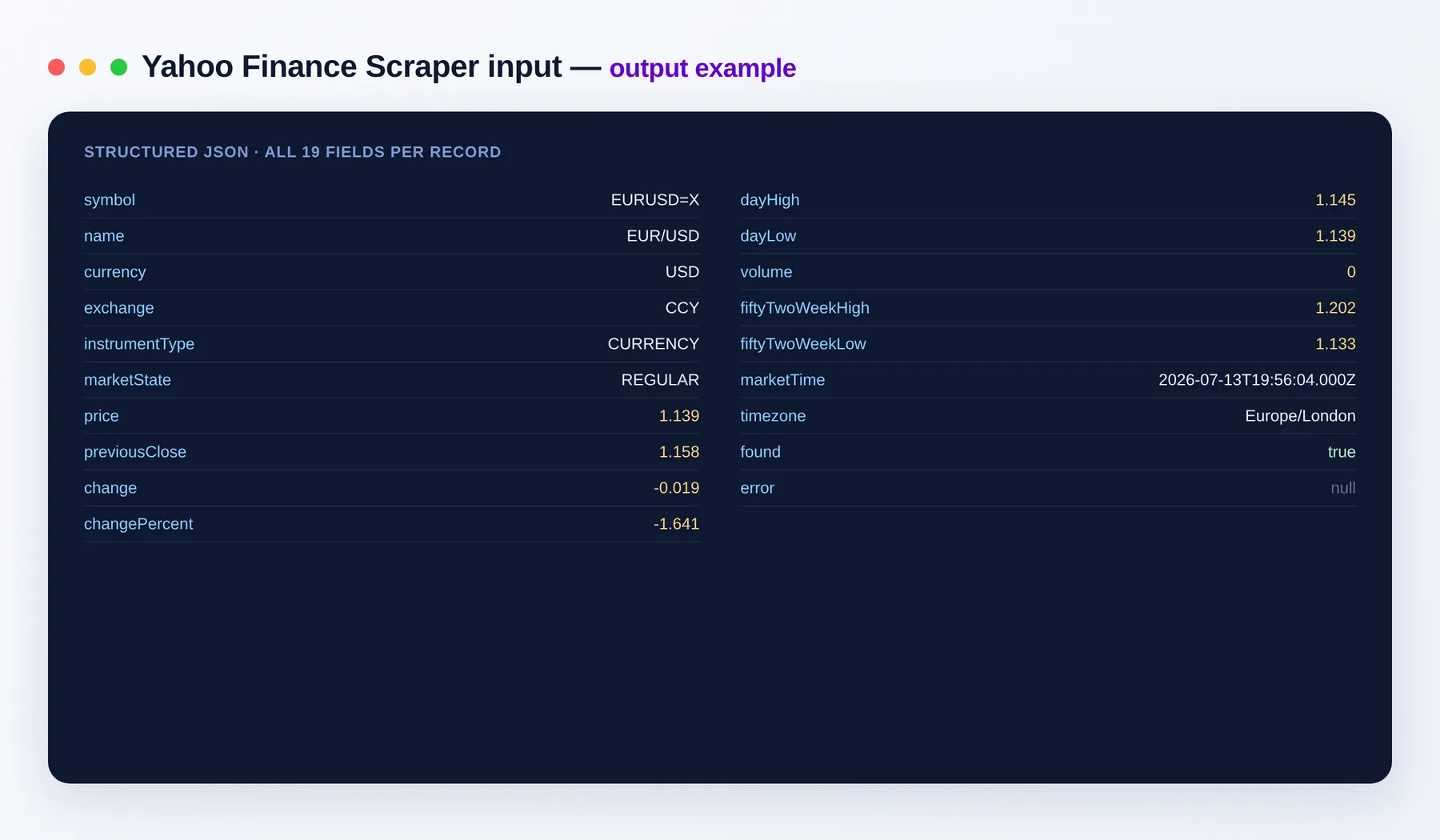Select the value 'EURUSD=X'
1440x840 pixels.
click(654, 200)
